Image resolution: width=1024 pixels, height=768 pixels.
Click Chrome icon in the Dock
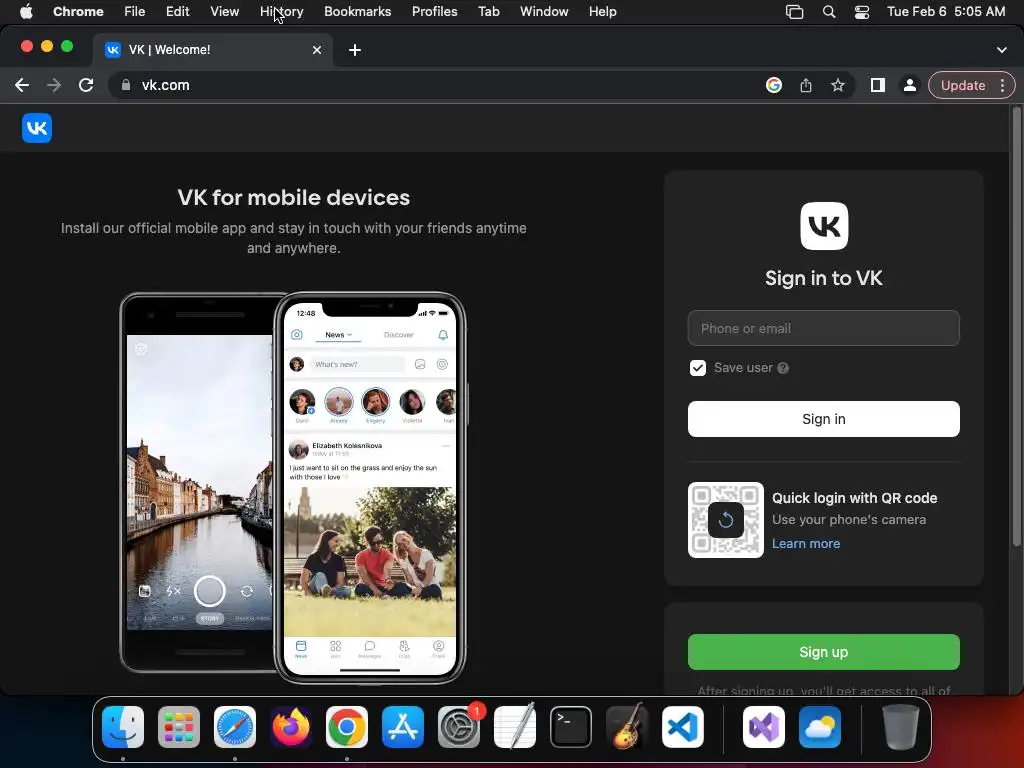click(347, 727)
